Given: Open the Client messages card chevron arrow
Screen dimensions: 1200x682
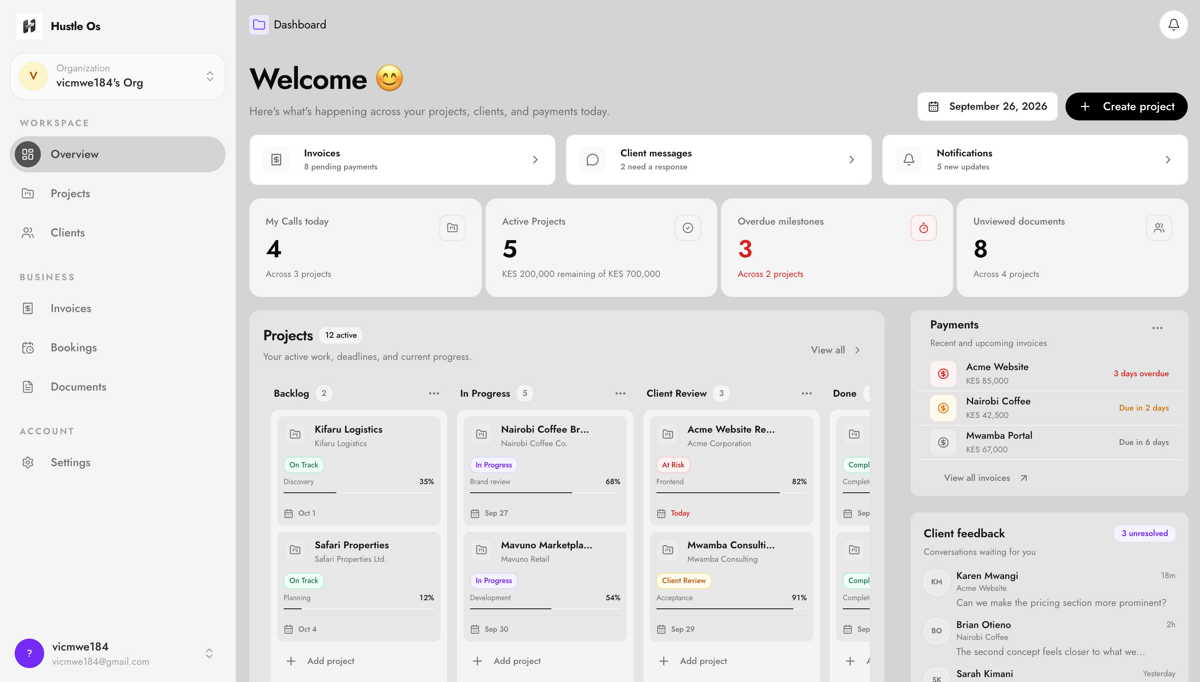Looking at the screenshot, I should point(852,160).
